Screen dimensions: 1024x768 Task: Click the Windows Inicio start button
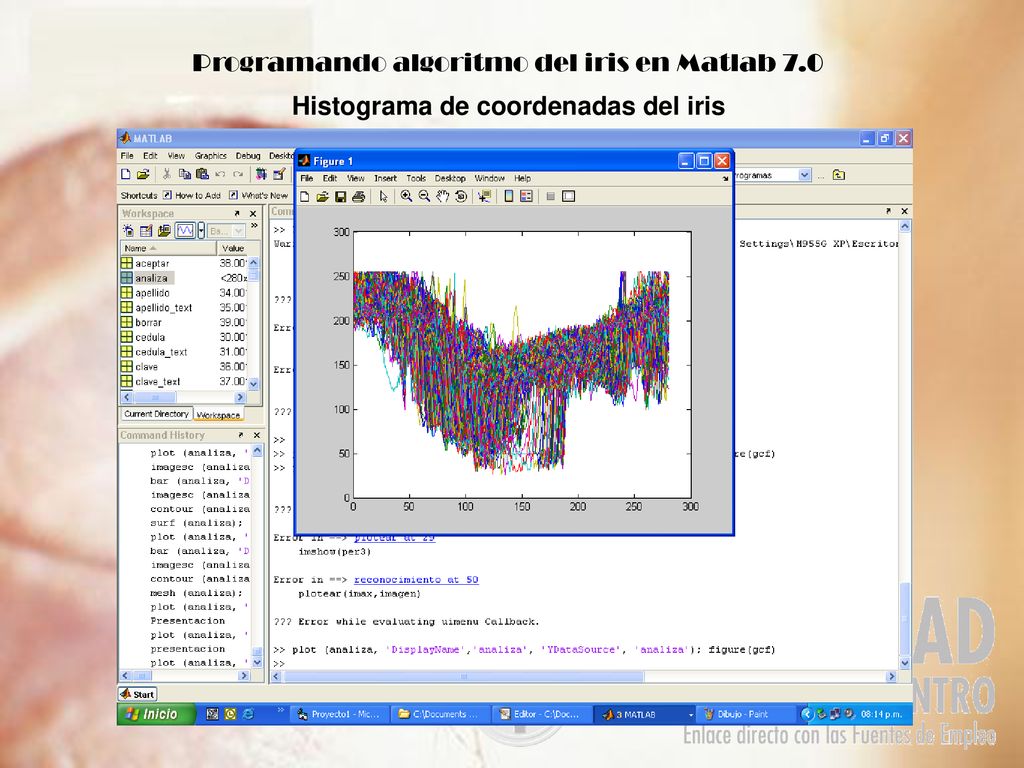156,714
